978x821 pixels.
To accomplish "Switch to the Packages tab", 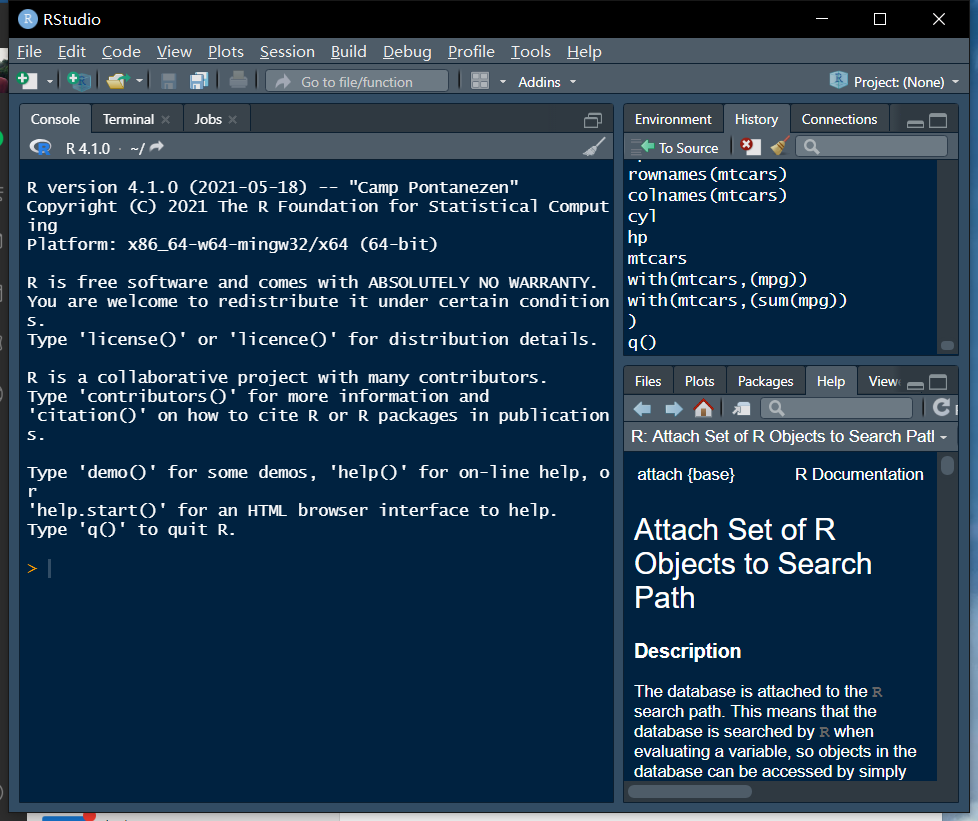I will [765, 381].
